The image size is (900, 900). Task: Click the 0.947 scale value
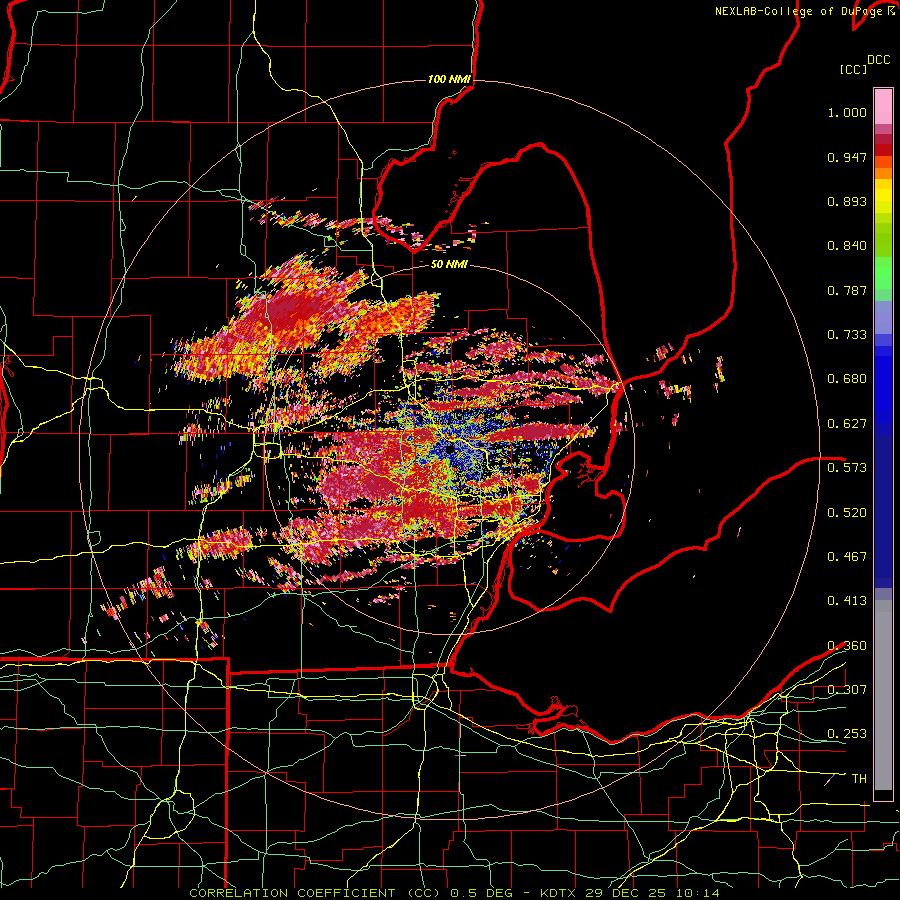[x=847, y=157]
